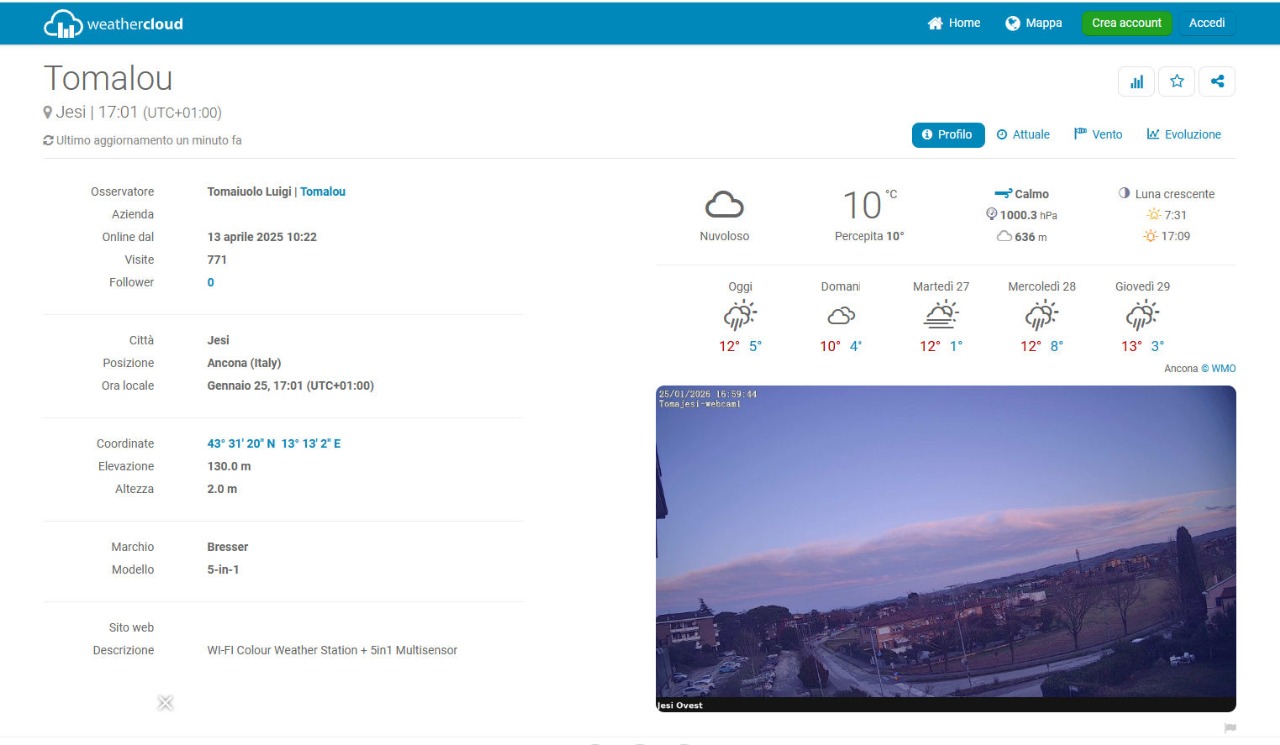This screenshot has width=1280, height=745.
Task: Open the statistics chart icon button
Action: click(1136, 82)
